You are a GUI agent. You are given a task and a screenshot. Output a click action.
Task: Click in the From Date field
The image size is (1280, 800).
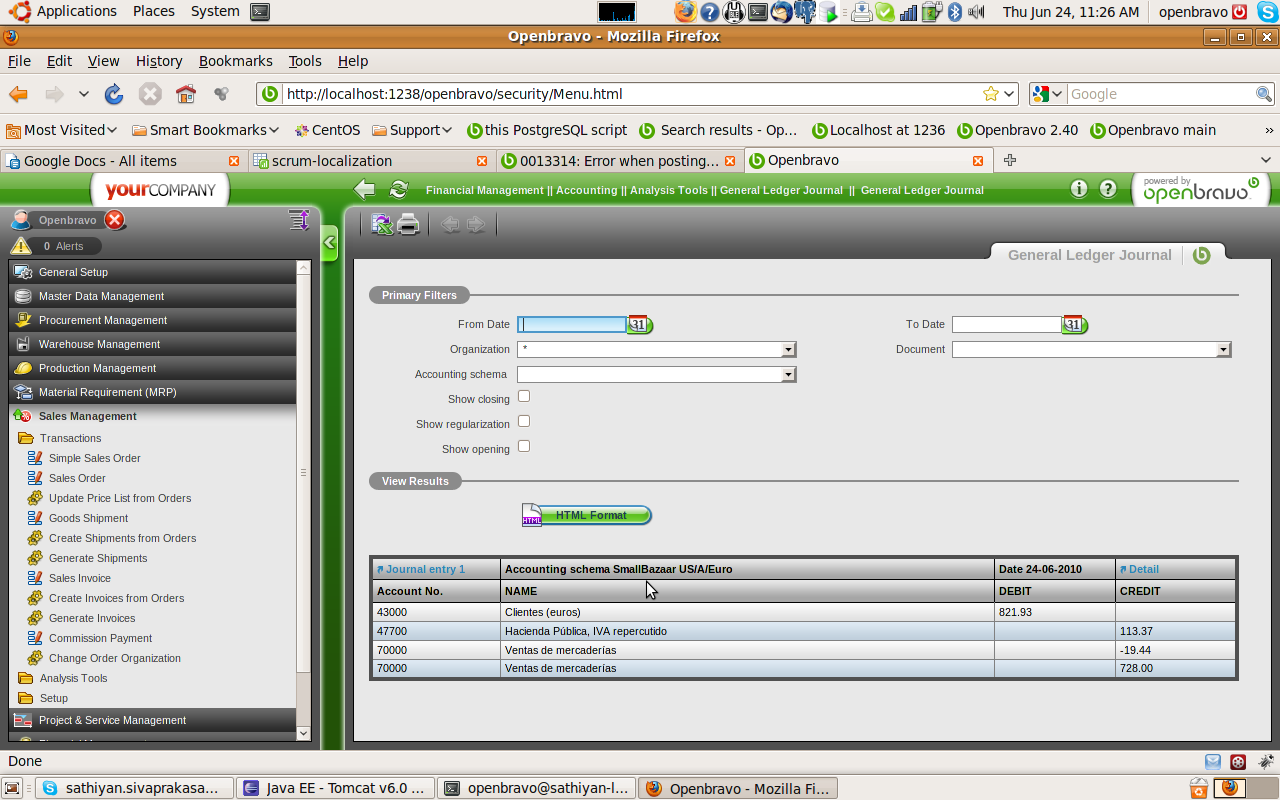point(572,324)
